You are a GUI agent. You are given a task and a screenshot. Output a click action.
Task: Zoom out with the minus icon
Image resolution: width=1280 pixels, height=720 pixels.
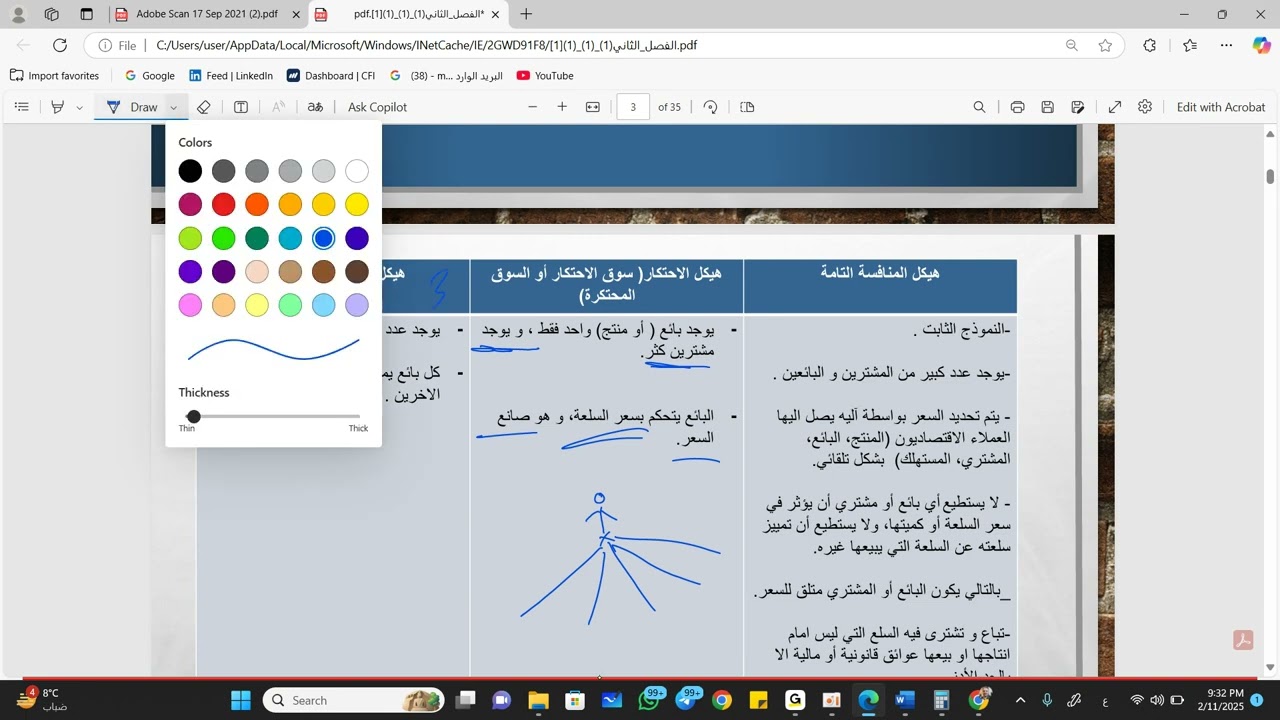pos(532,107)
